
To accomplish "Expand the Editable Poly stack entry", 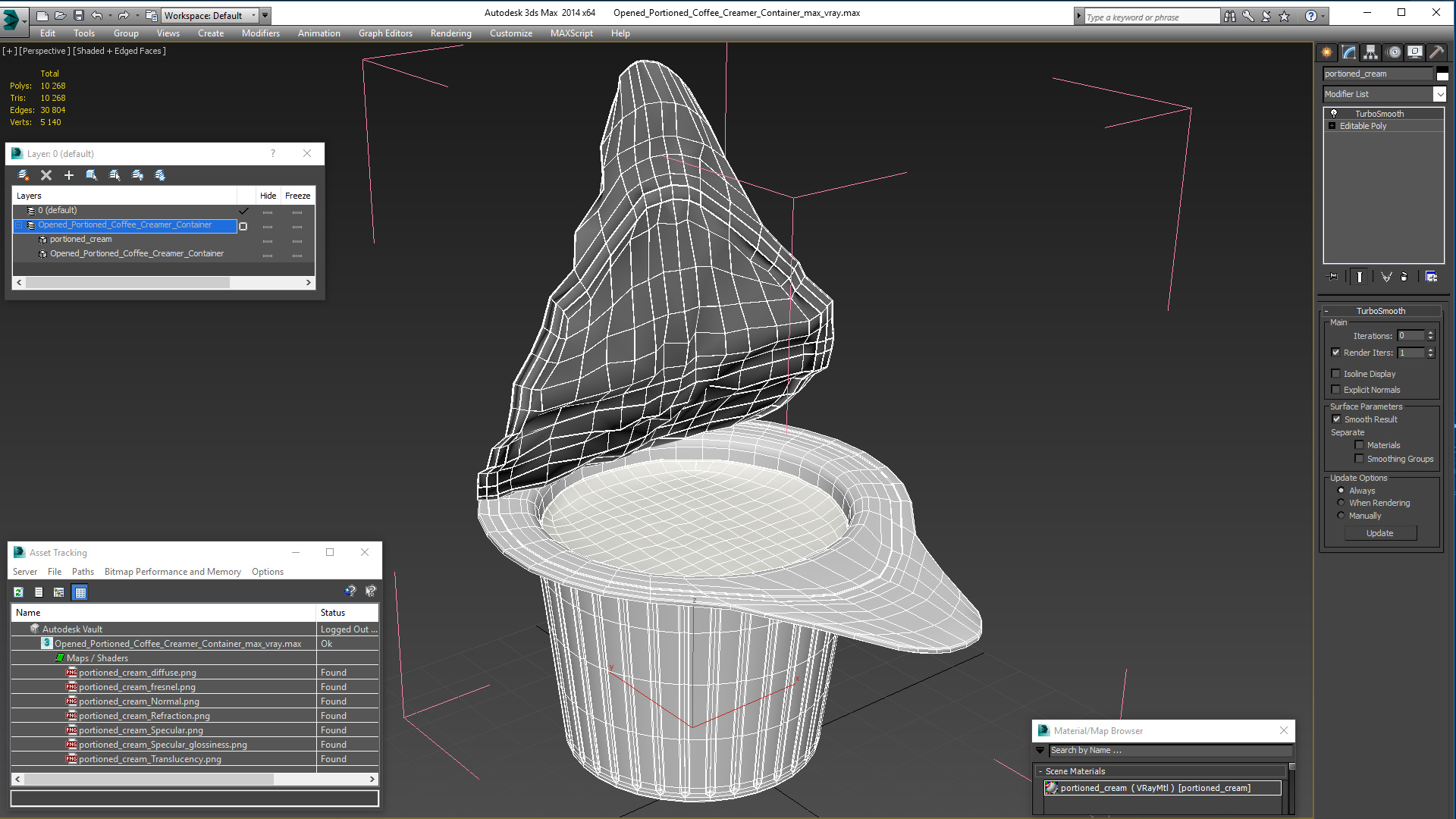I will point(1332,126).
